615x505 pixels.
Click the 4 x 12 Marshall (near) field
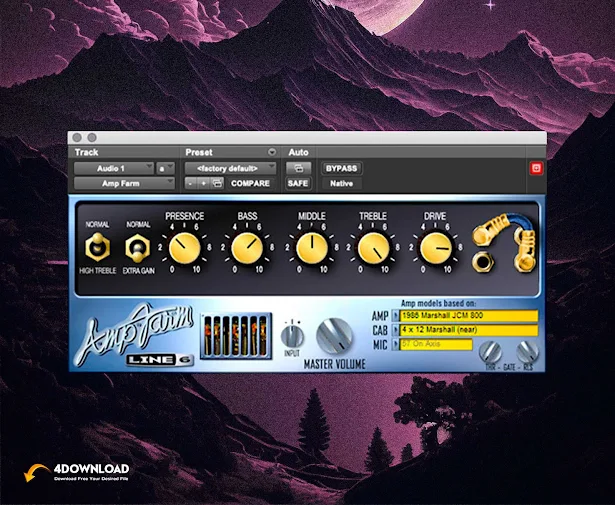pos(469,330)
